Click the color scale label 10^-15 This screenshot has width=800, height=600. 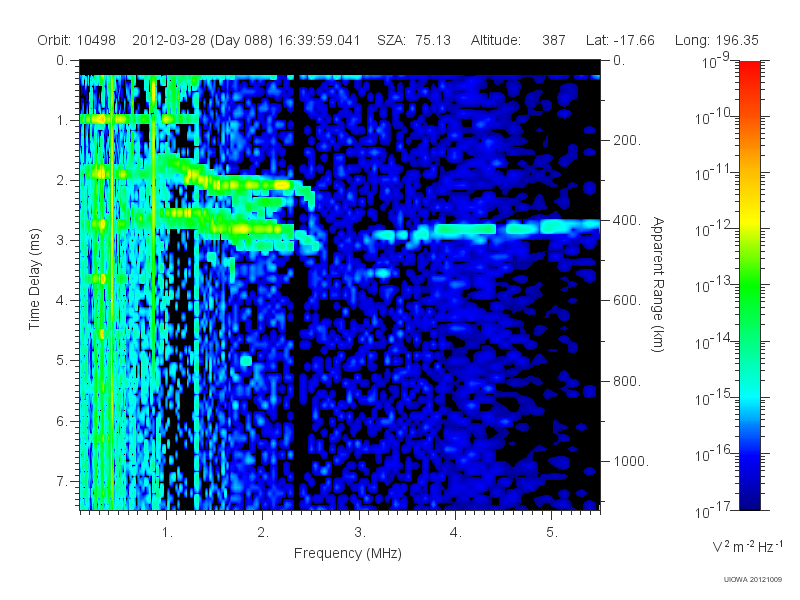(715, 398)
